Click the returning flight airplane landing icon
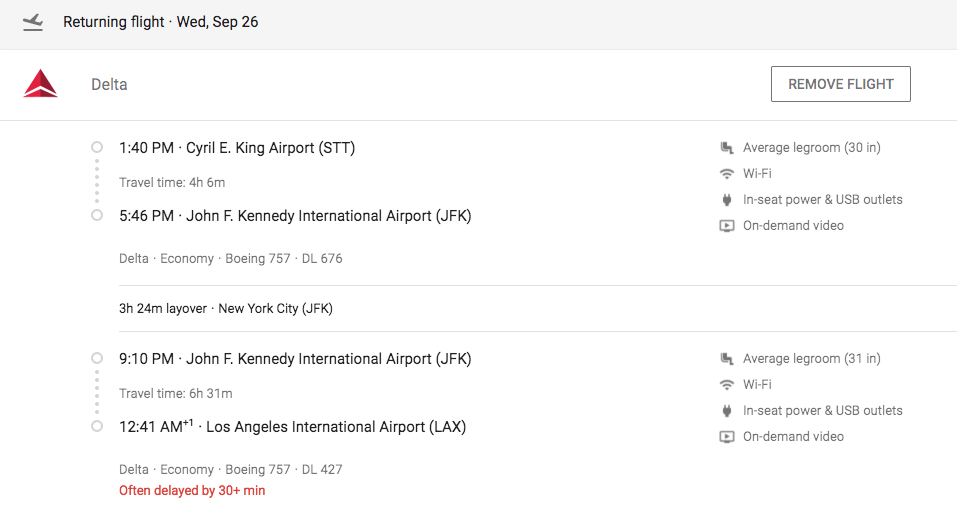Viewport: 957px width, 511px height. point(33,22)
